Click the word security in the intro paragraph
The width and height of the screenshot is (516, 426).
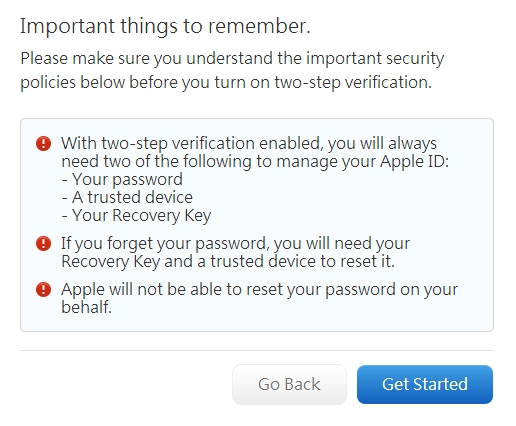coord(415,59)
